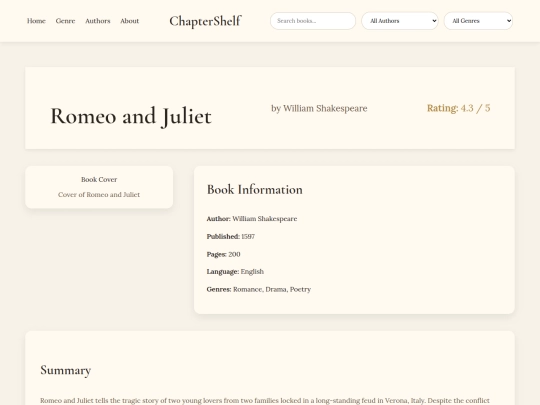Click the Rating 4.3 / 5 text
540x405 pixels.
tap(458, 108)
